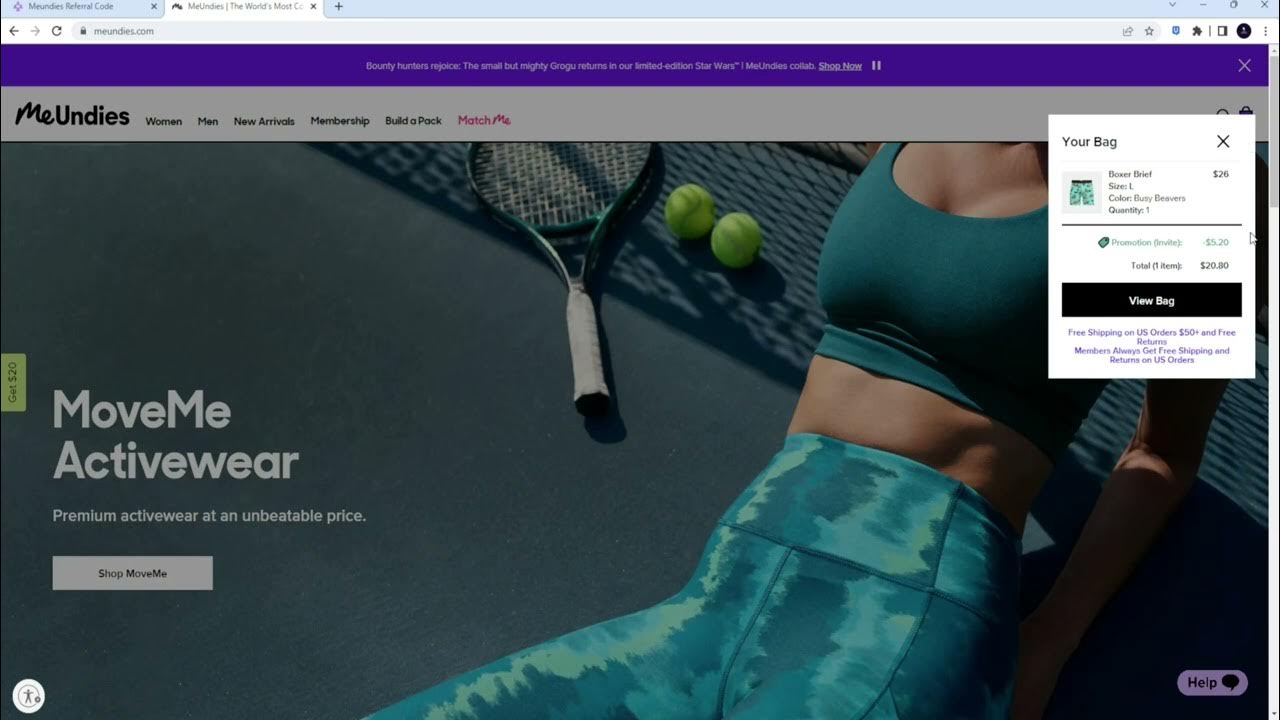Open the Women menu

point(164,121)
